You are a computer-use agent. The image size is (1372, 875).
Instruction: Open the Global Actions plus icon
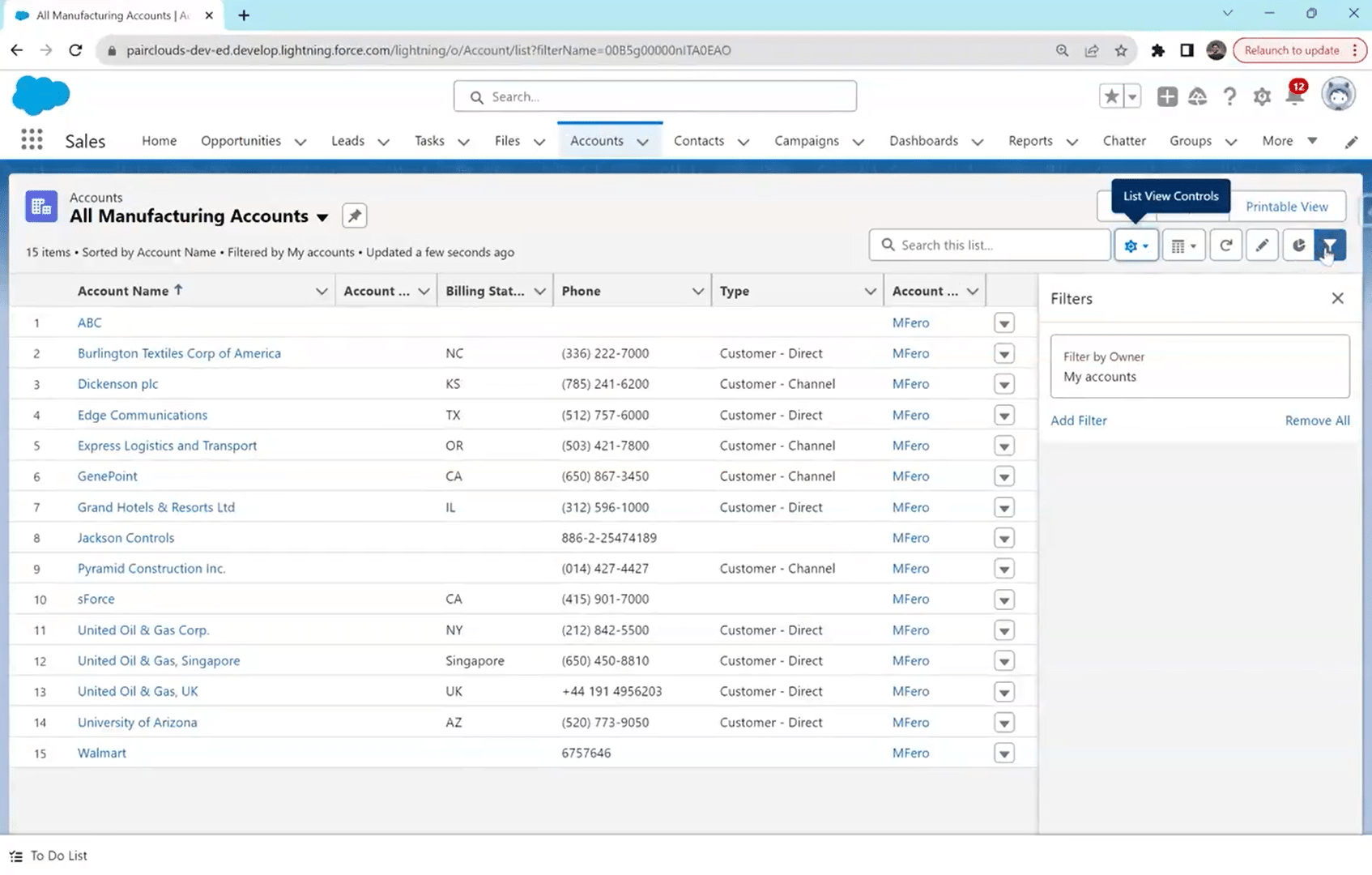tap(1167, 96)
